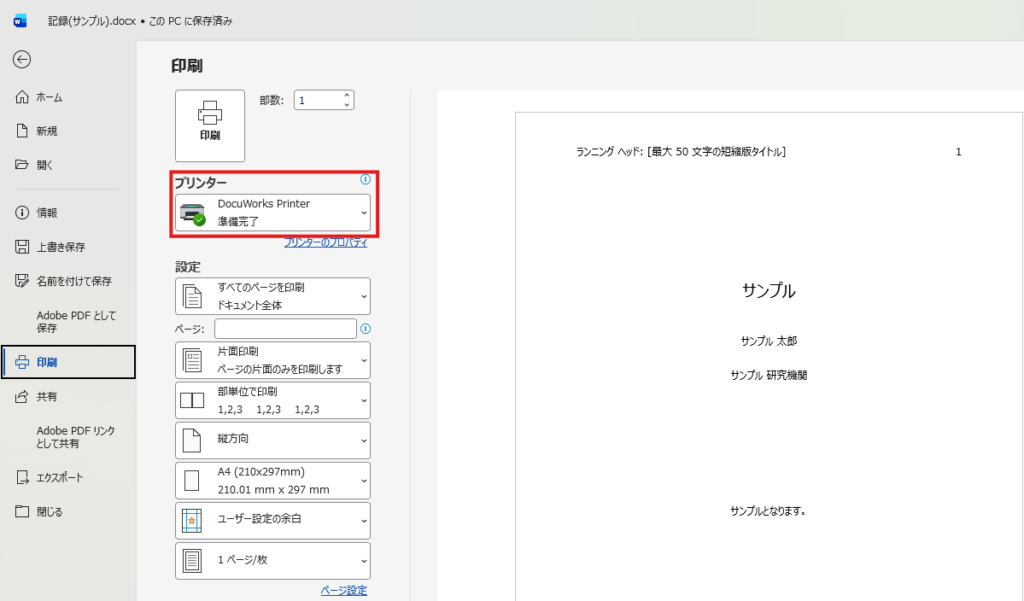Open the すべてのページを印刷 dropdown
The image size is (1024, 601).
[x=273, y=296]
